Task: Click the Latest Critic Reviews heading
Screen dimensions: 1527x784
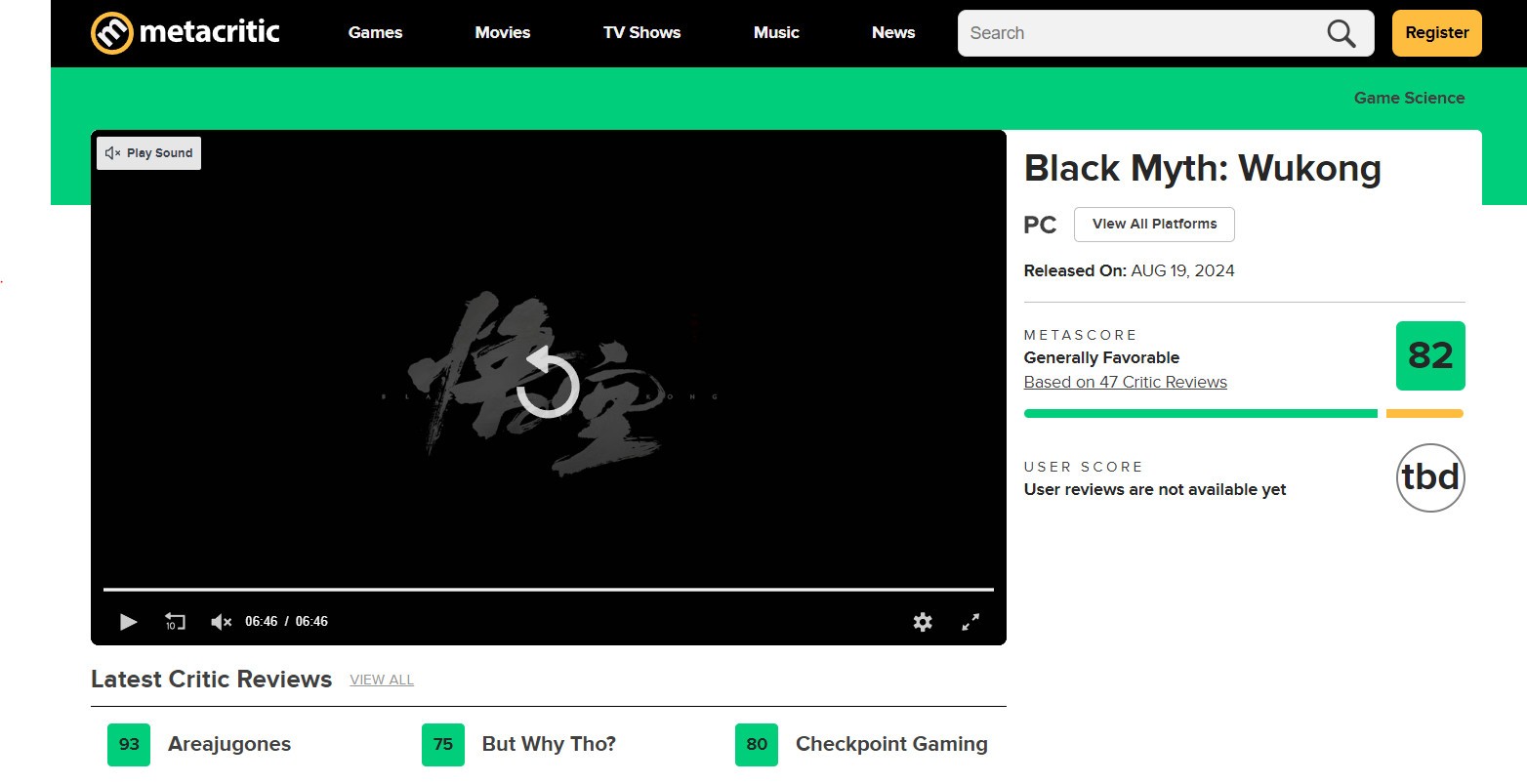Action: coord(211,680)
